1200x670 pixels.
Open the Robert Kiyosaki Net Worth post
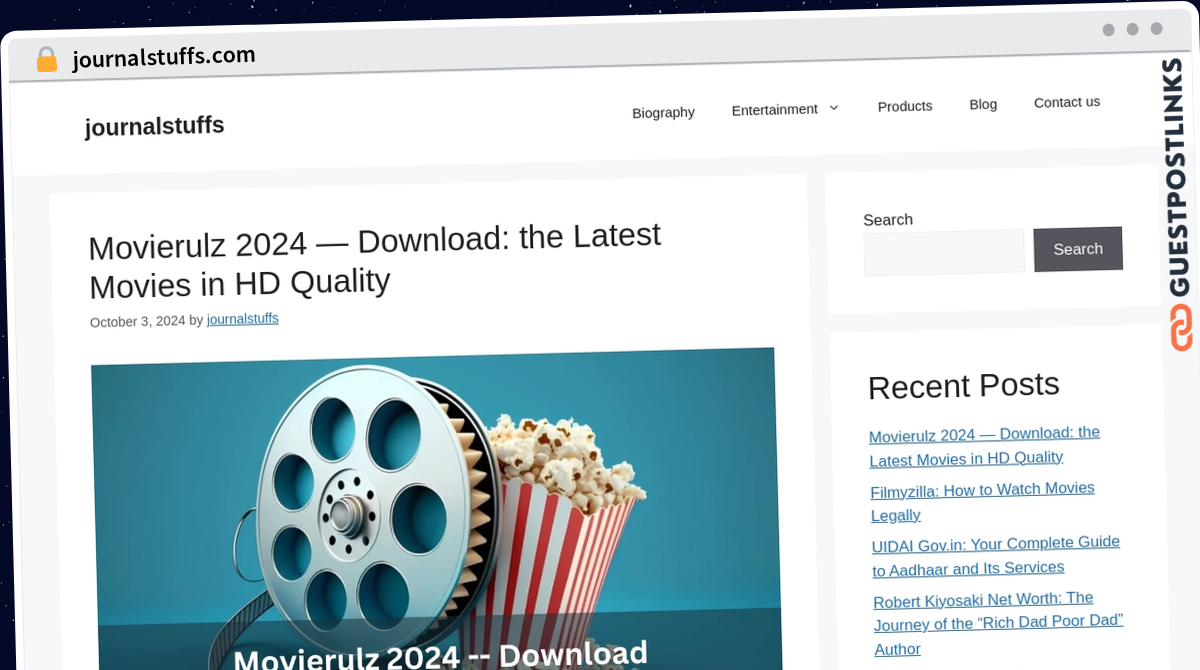pyautogui.click(x=999, y=624)
